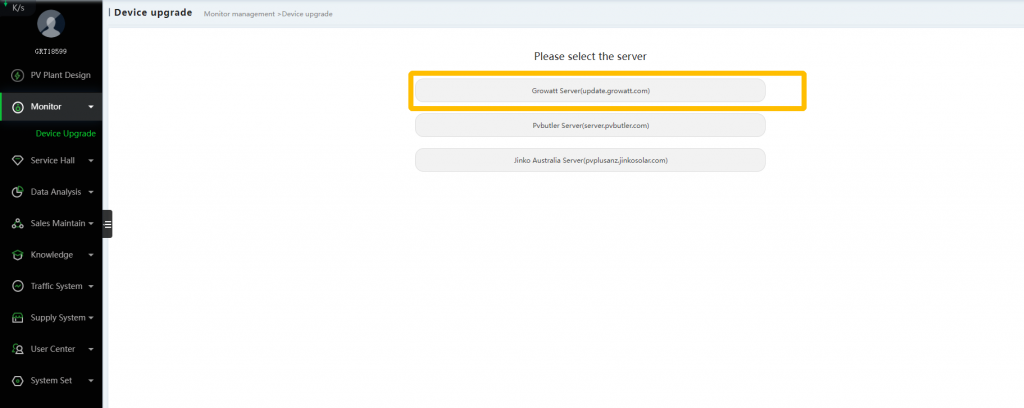Viewport: 1024px width, 408px height.
Task: Open the Service Hall menu
Action: 51,160
